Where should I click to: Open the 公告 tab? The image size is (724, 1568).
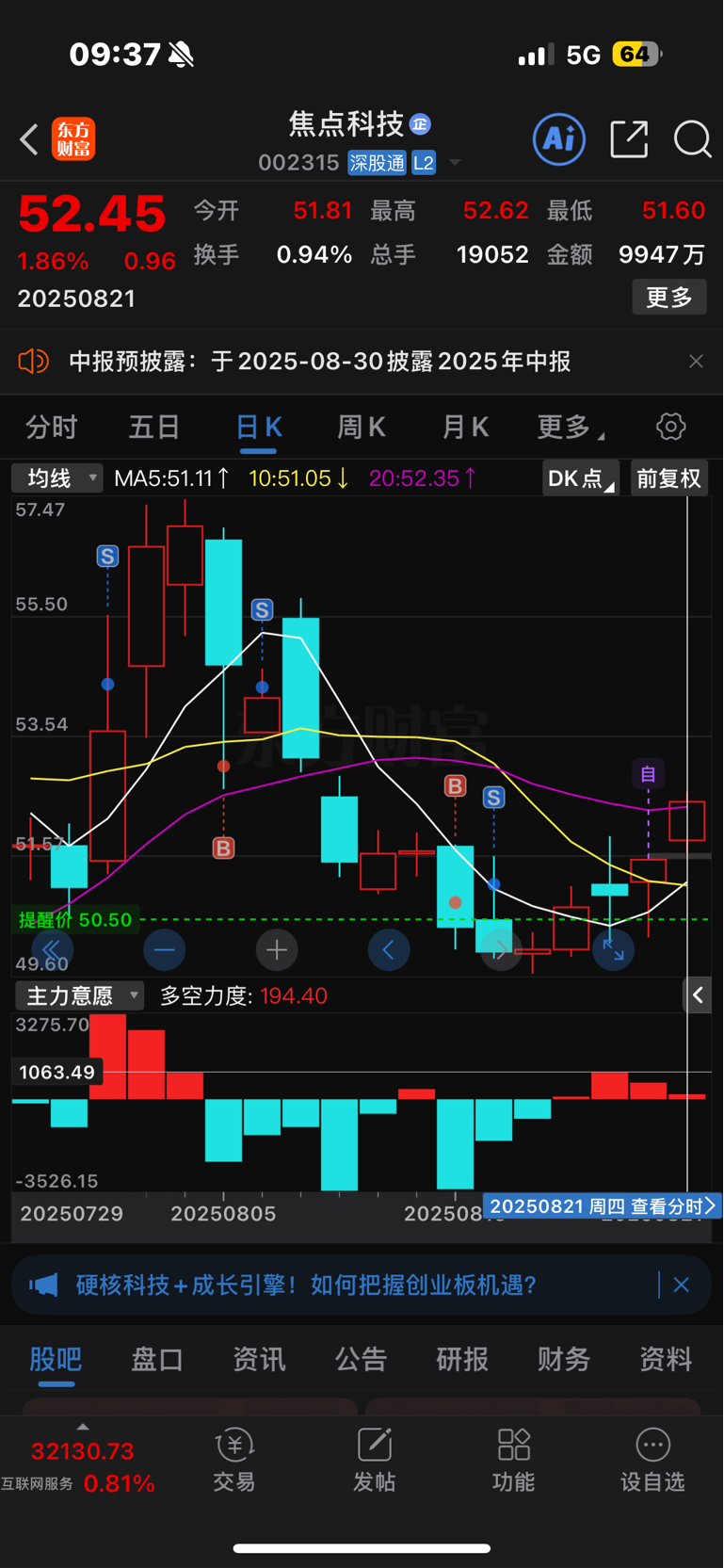361,1359
